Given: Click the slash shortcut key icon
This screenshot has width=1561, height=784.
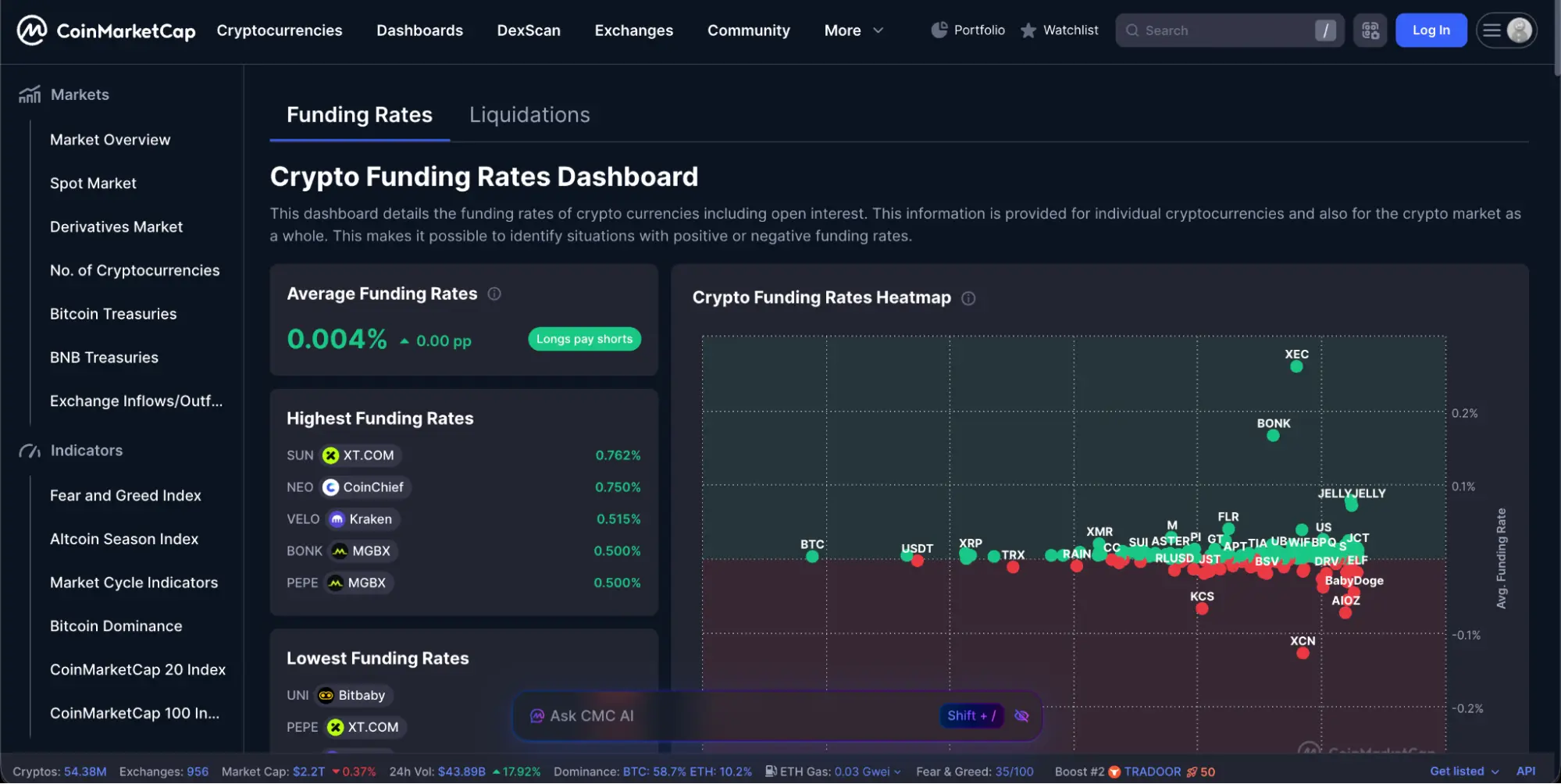Looking at the screenshot, I should point(1325,30).
